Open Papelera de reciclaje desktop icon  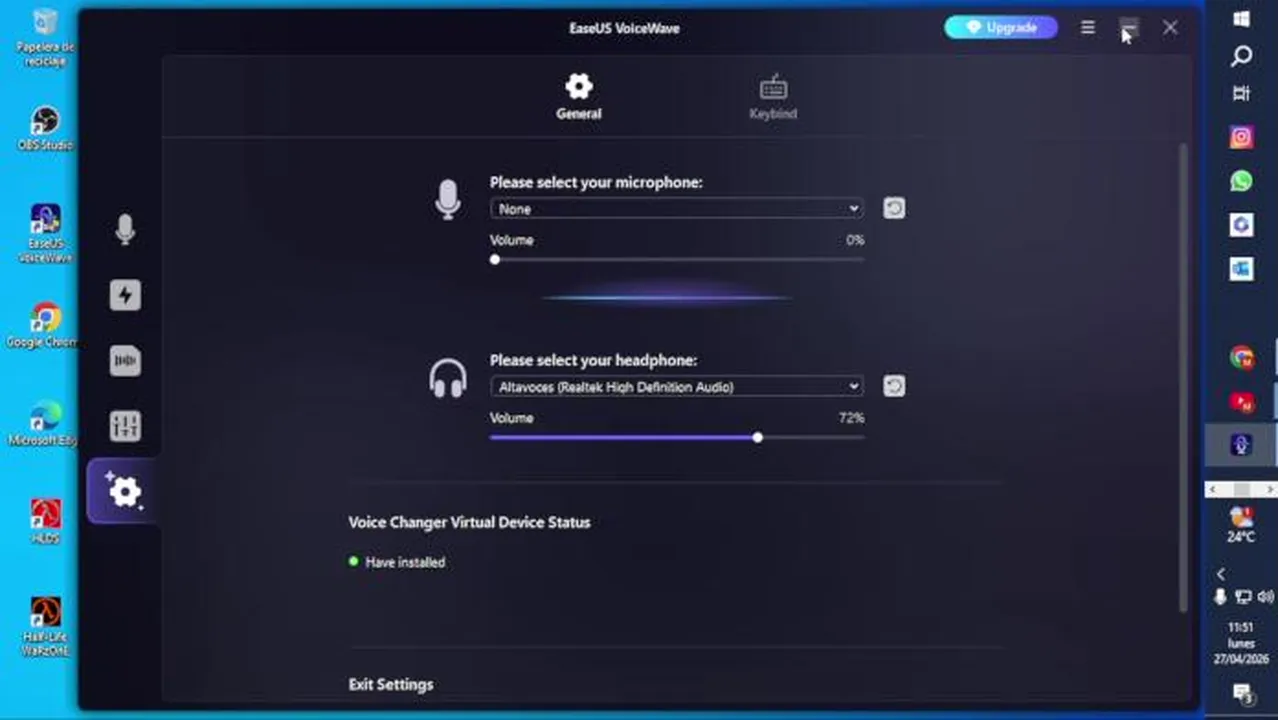(45, 38)
